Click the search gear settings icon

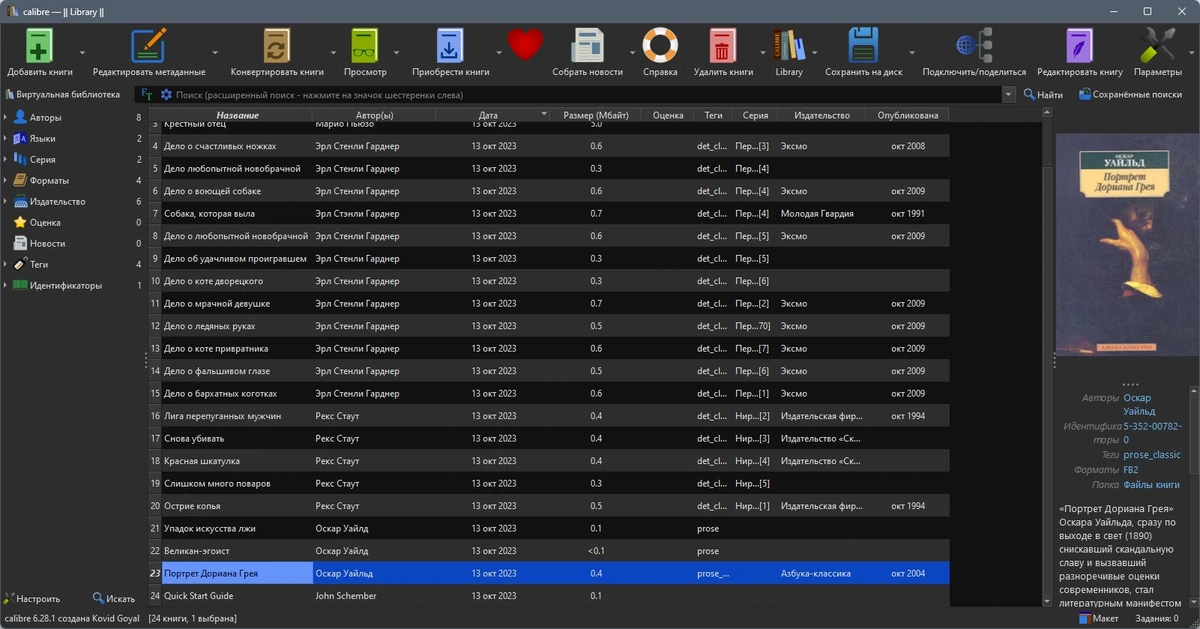click(x=166, y=94)
